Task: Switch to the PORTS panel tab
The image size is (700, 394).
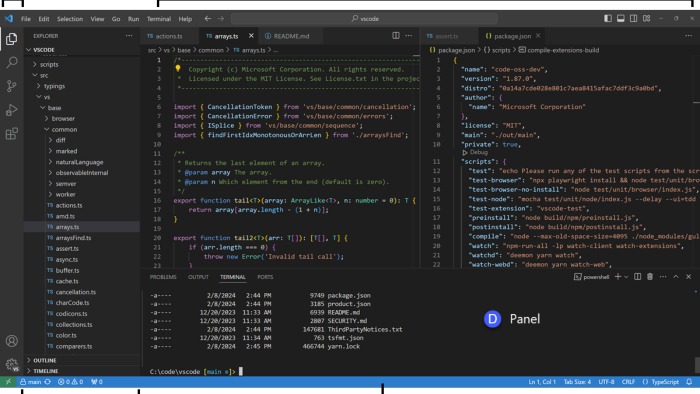Action: (265, 277)
